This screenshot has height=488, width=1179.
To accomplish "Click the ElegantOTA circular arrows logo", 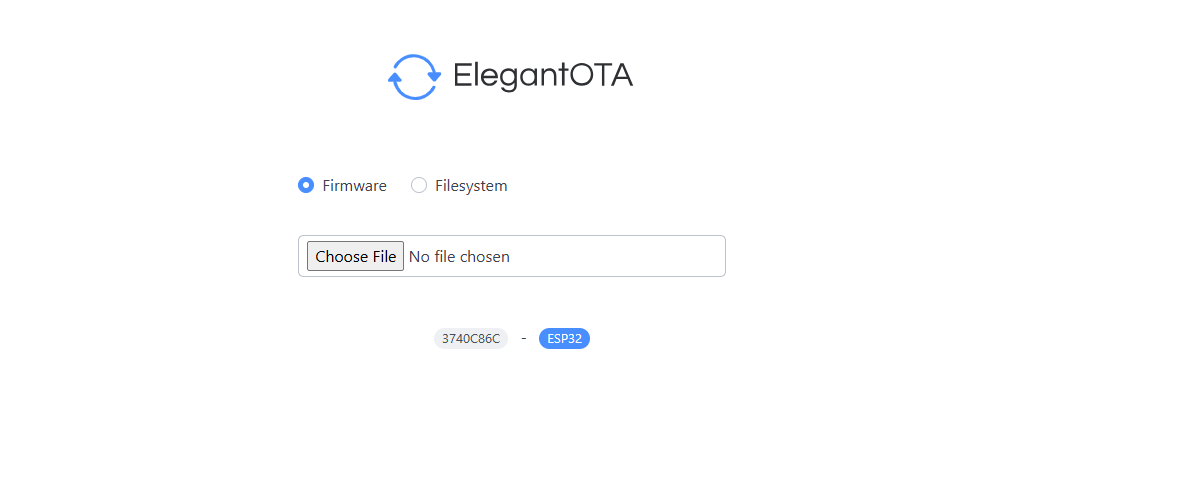I will (414, 77).
